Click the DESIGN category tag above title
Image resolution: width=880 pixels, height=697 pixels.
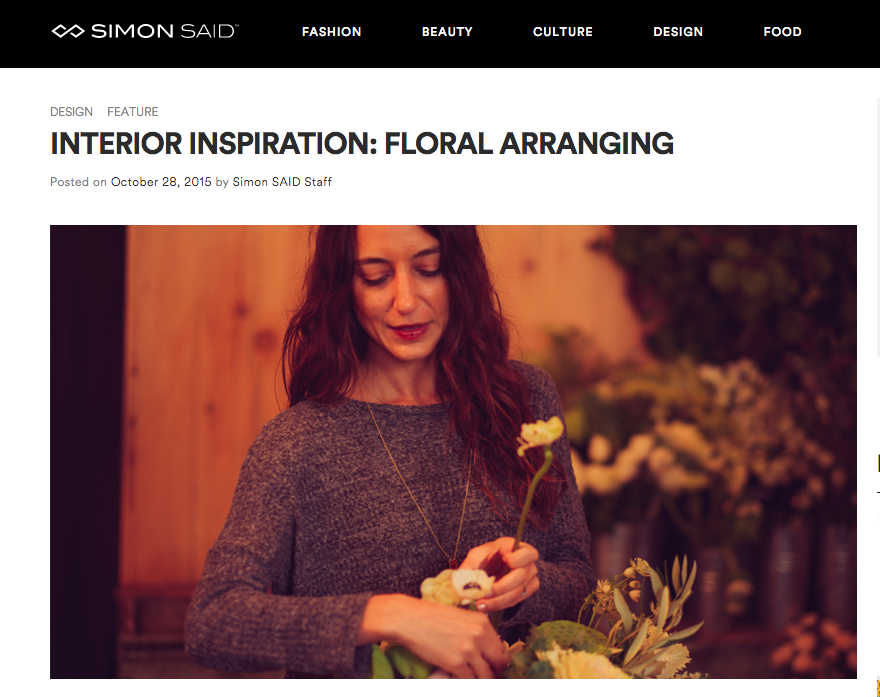[x=71, y=112]
